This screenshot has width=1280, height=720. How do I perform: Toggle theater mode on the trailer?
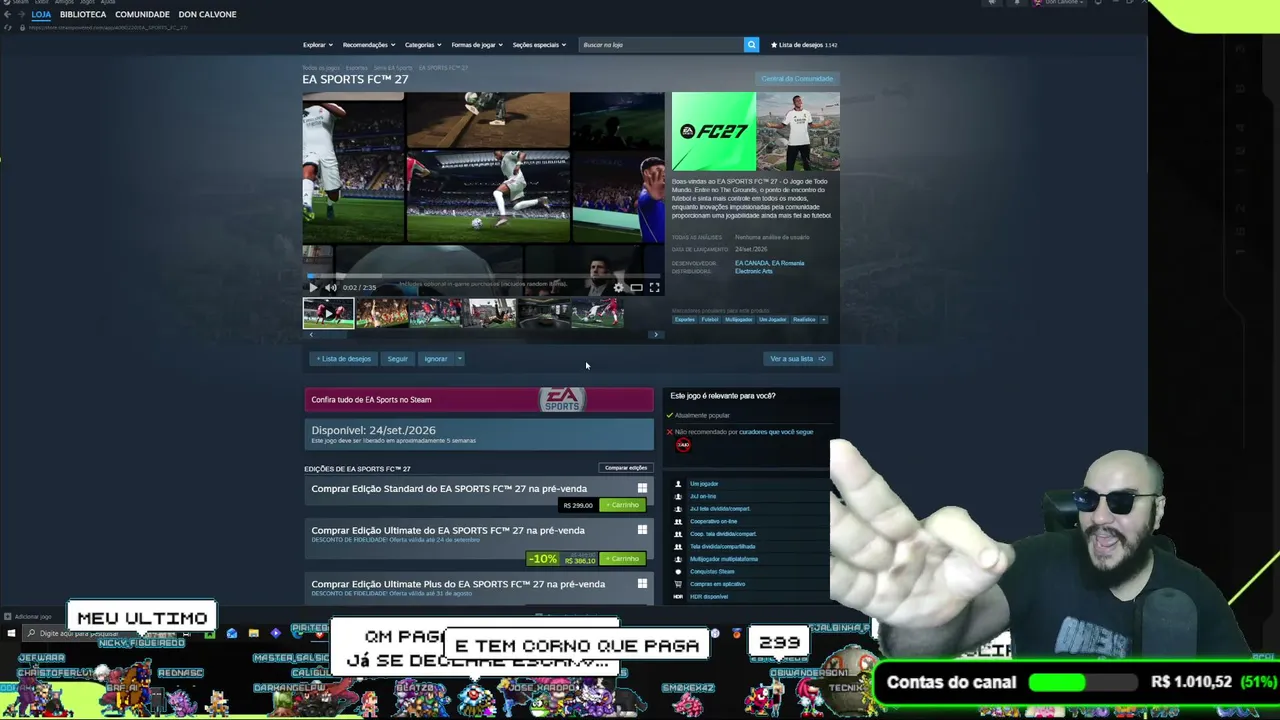point(636,288)
